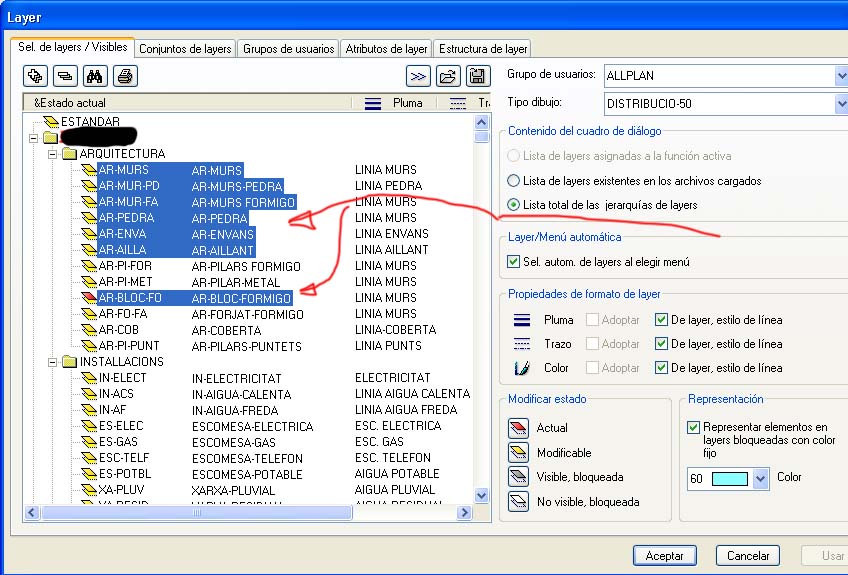848x575 pixels.
Task: Click the layer list scroll up arrow
Action: pyautogui.click(x=481, y=122)
